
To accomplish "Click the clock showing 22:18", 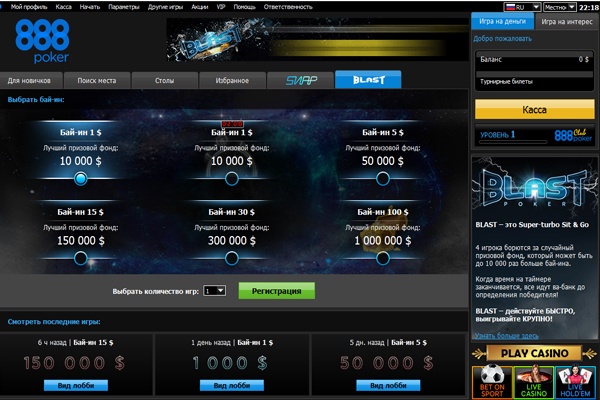I will 589,7.
